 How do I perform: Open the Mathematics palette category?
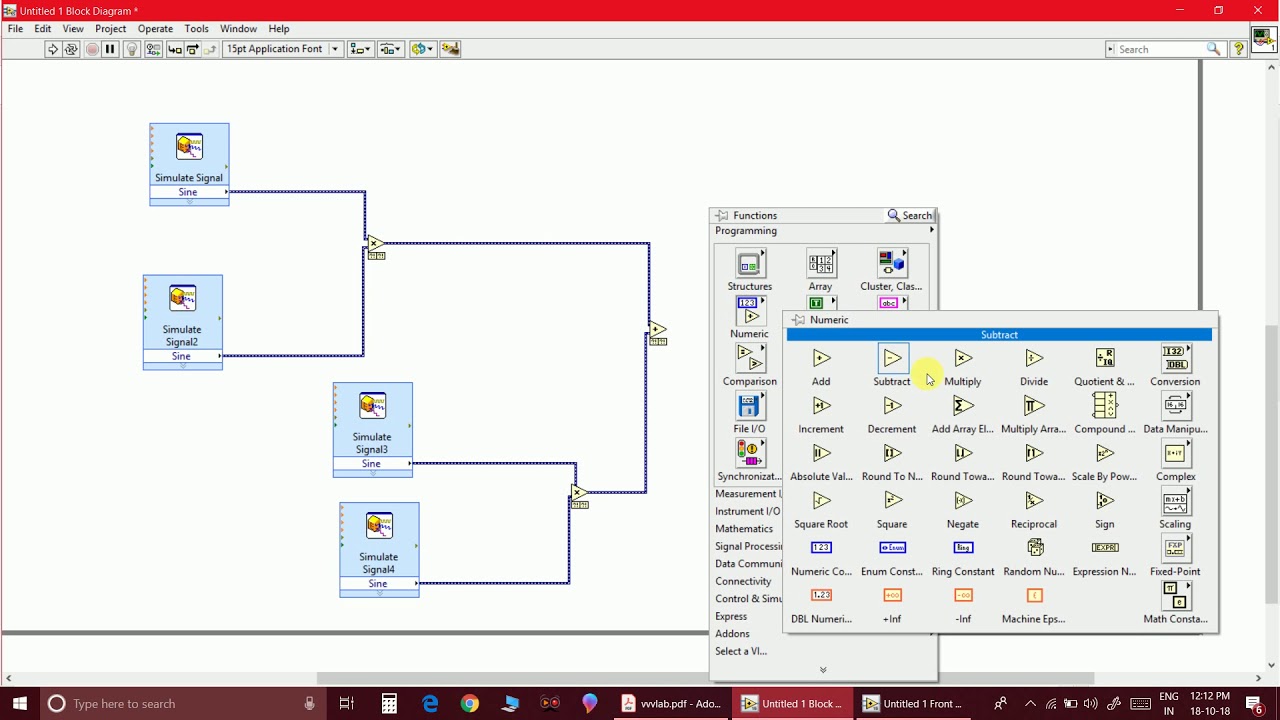[x=745, y=529]
